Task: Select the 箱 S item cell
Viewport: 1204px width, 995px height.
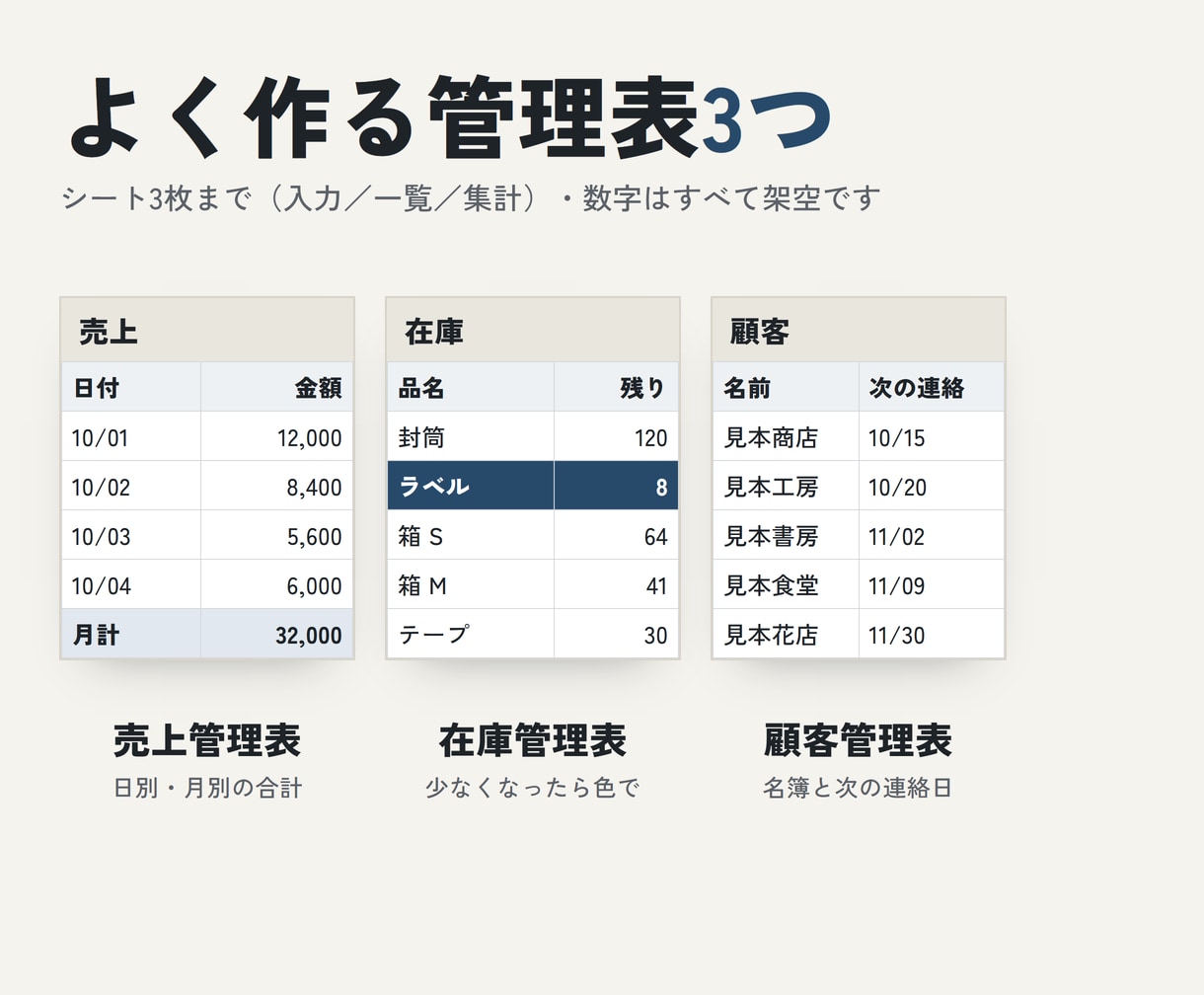Action: point(471,535)
